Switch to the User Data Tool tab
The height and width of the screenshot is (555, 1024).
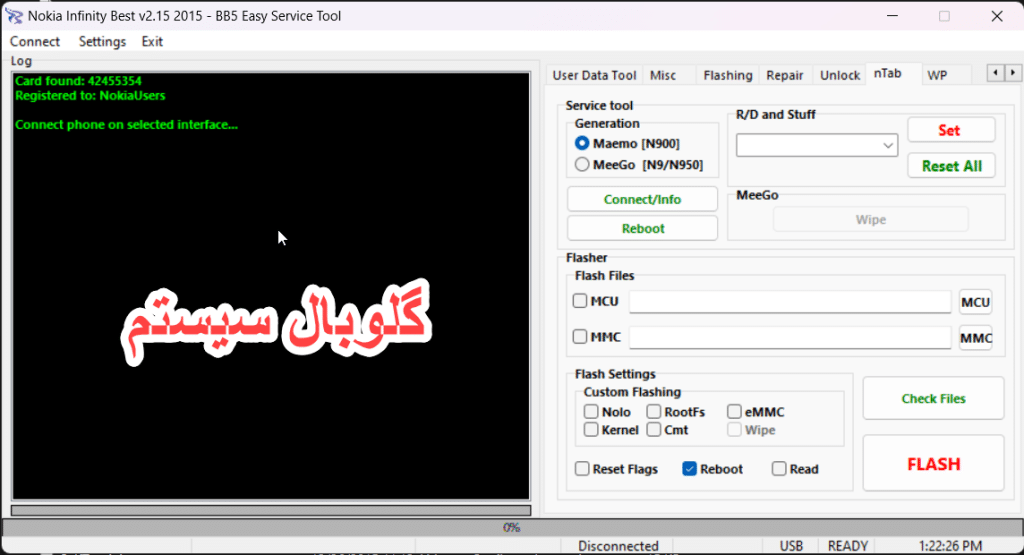point(594,75)
